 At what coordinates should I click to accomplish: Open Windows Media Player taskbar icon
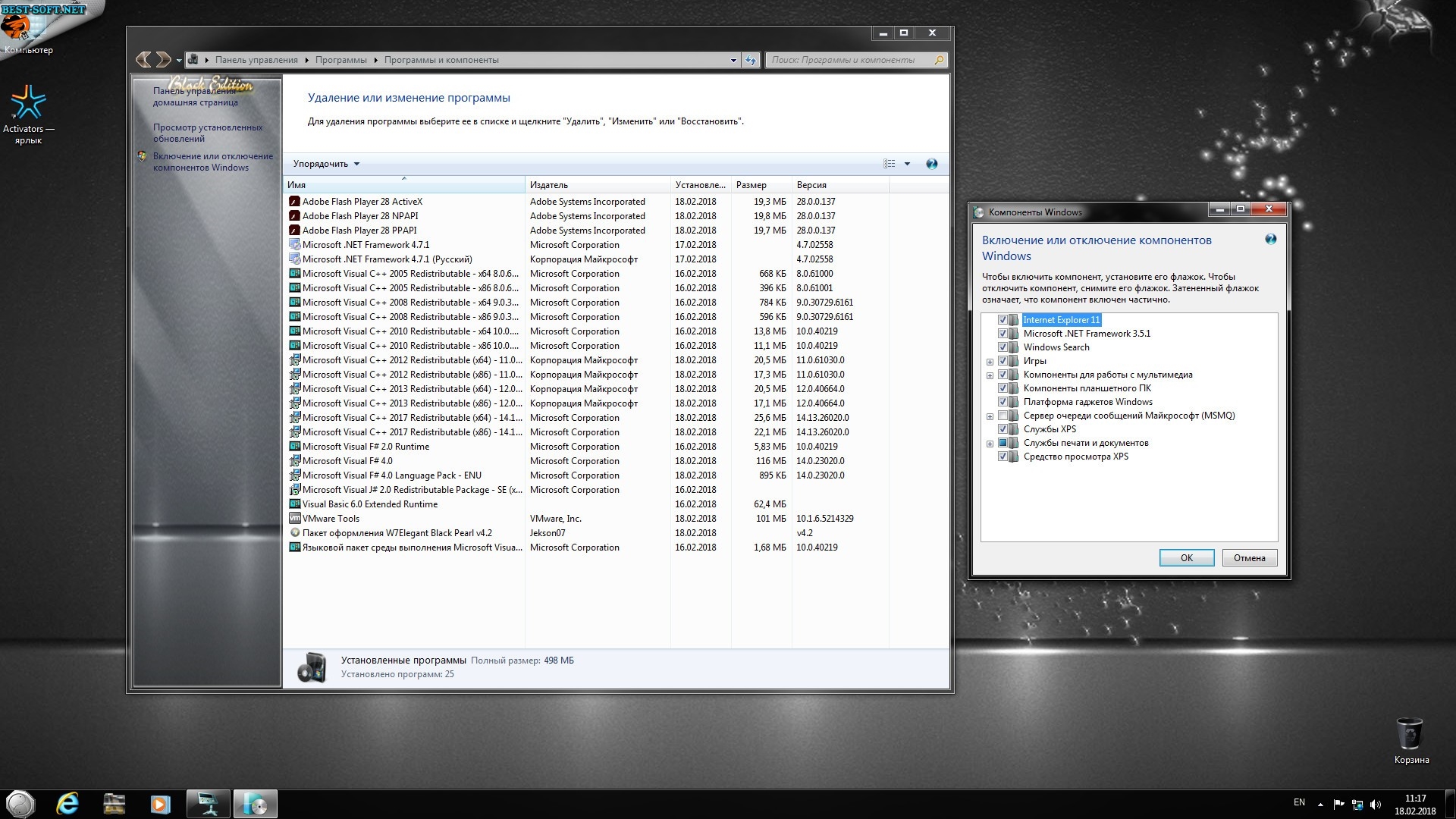point(160,803)
